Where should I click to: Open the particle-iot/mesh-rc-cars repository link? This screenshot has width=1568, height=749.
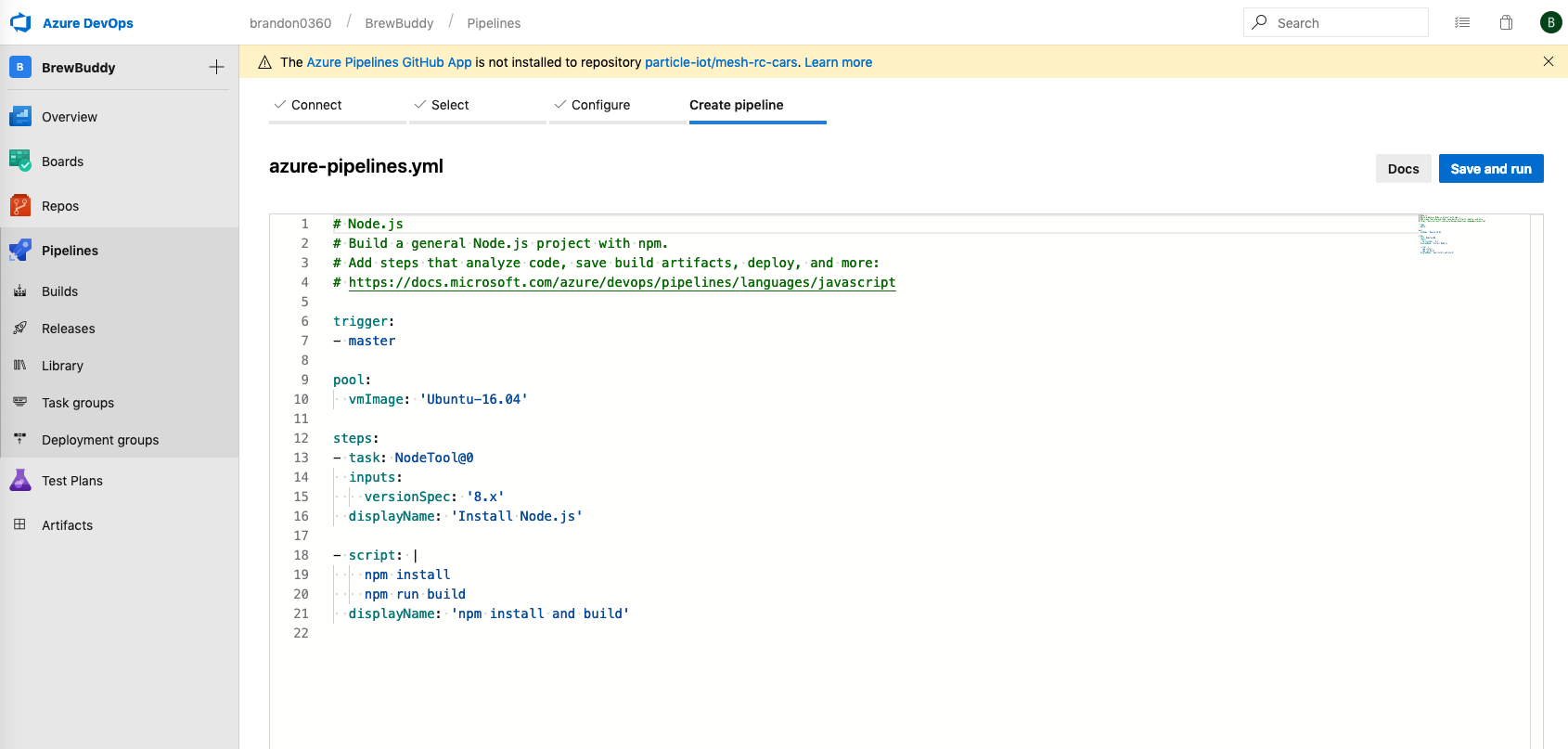point(721,62)
